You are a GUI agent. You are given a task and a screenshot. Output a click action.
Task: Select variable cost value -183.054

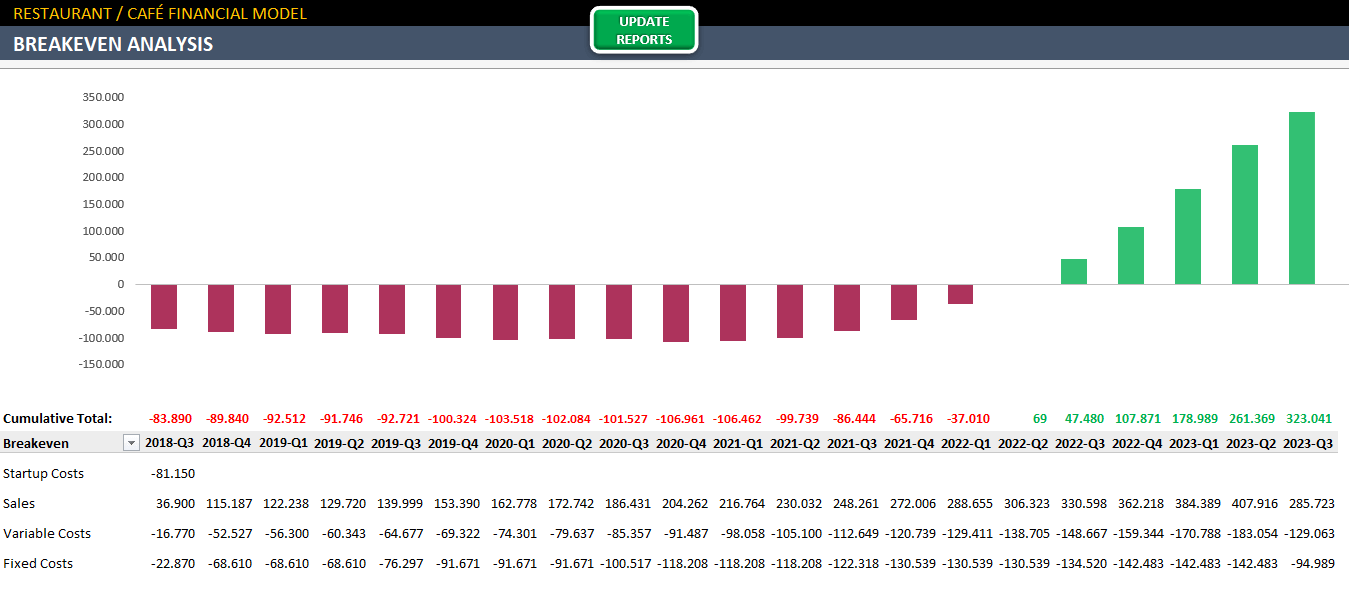1253,533
